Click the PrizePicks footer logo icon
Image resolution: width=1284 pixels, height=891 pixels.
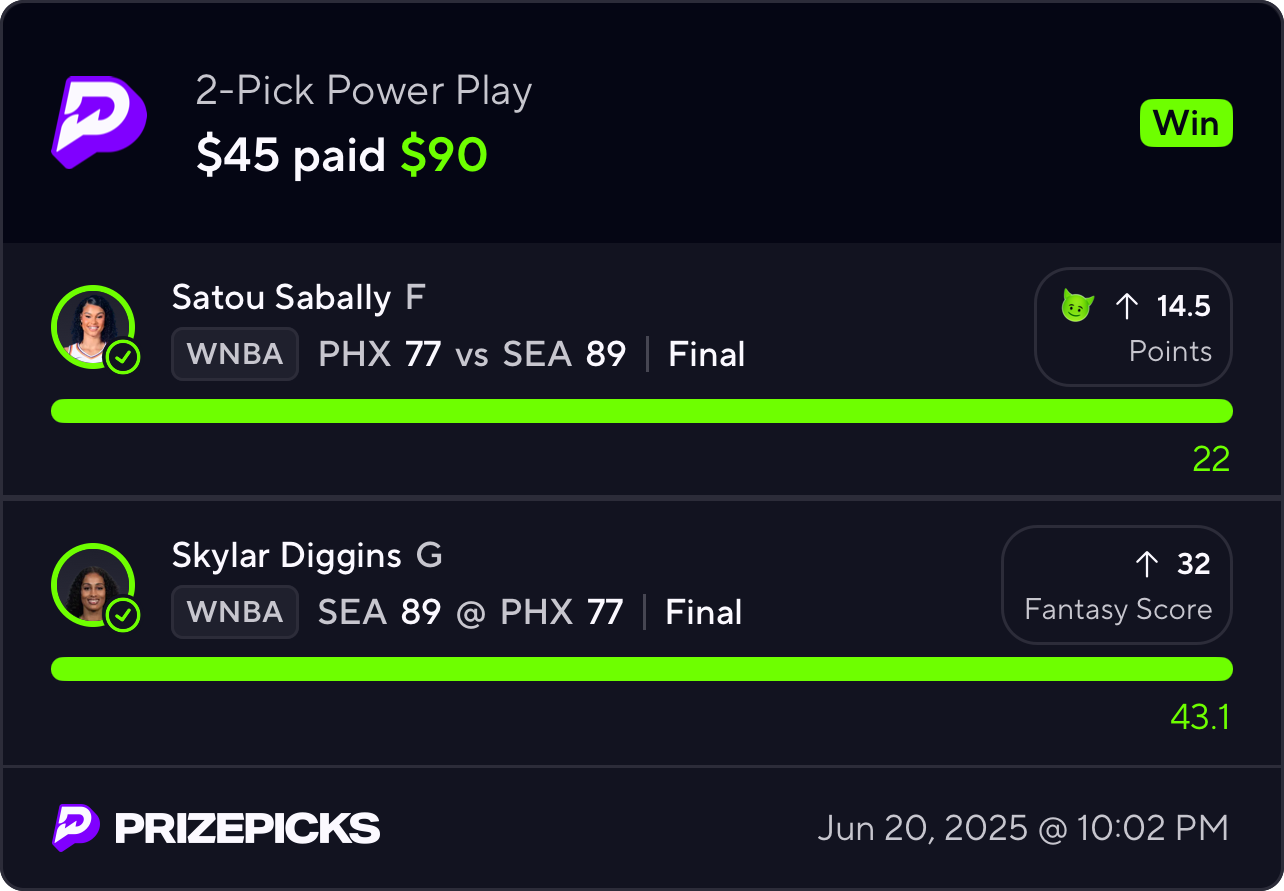pos(76,828)
